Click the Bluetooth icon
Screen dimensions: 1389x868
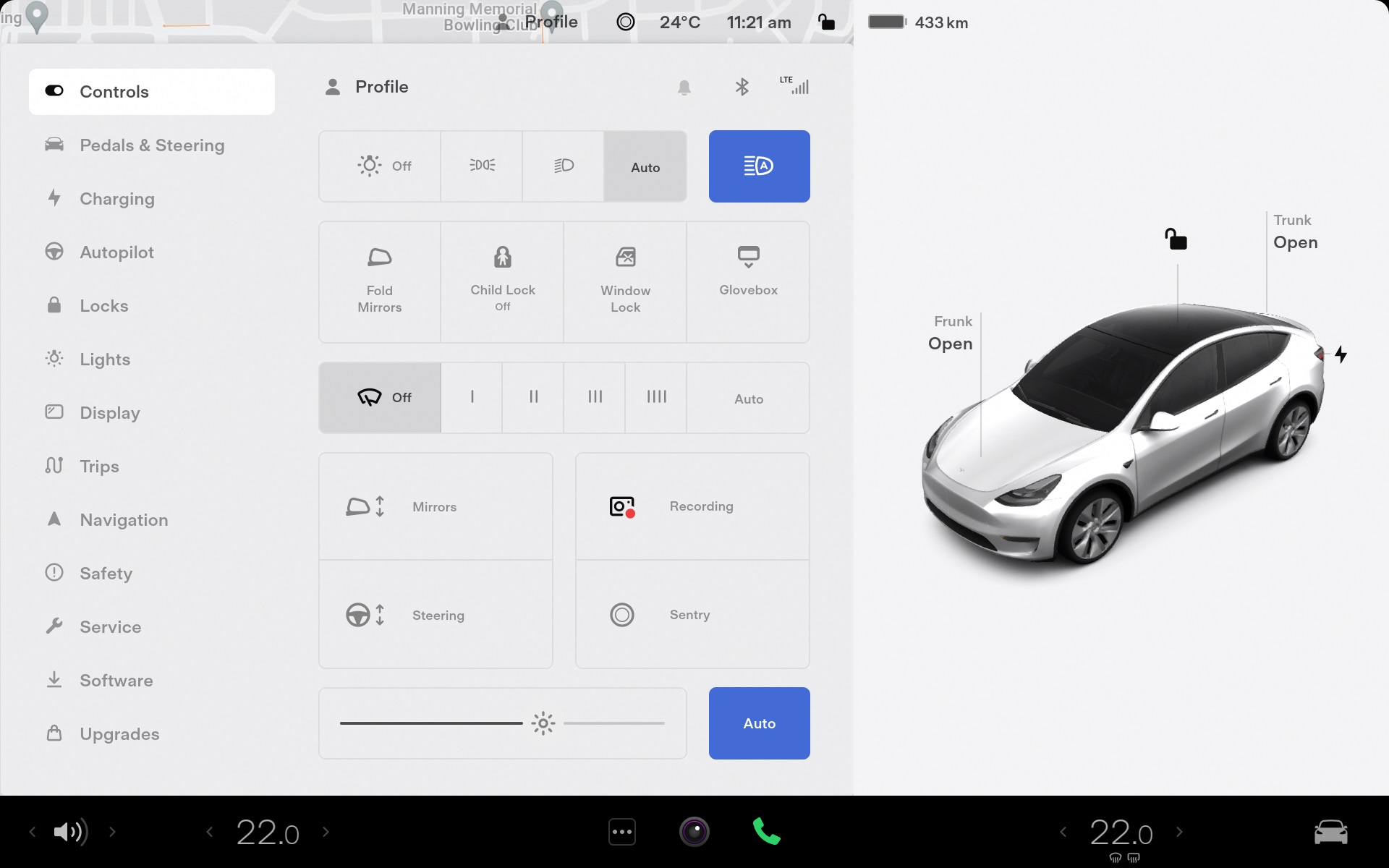tap(742, 88)
